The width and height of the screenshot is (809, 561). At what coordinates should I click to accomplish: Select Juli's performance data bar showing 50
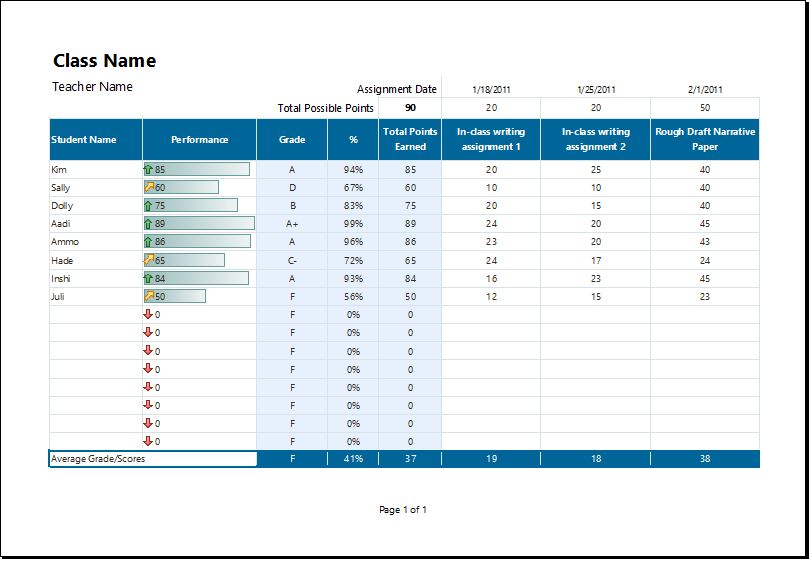[x=175, y=296]
